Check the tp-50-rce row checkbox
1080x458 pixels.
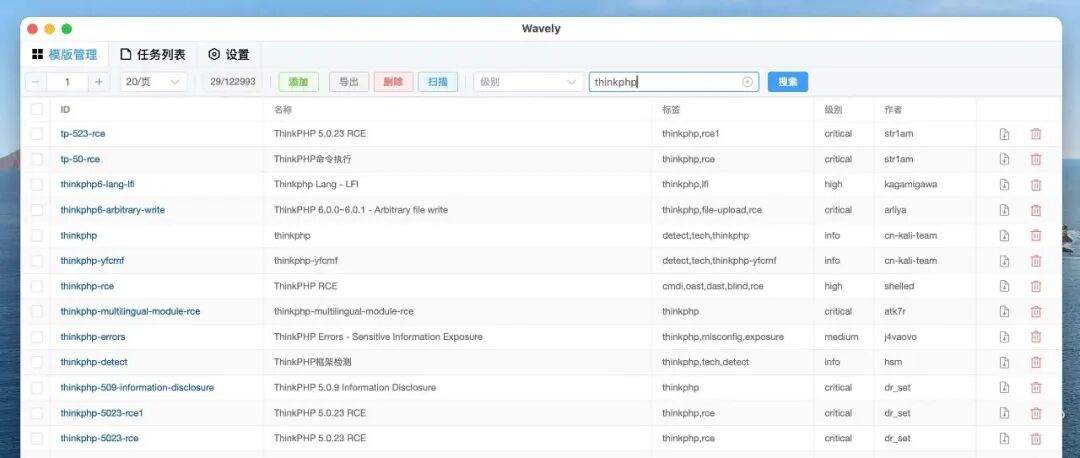[x=37, y=159]
